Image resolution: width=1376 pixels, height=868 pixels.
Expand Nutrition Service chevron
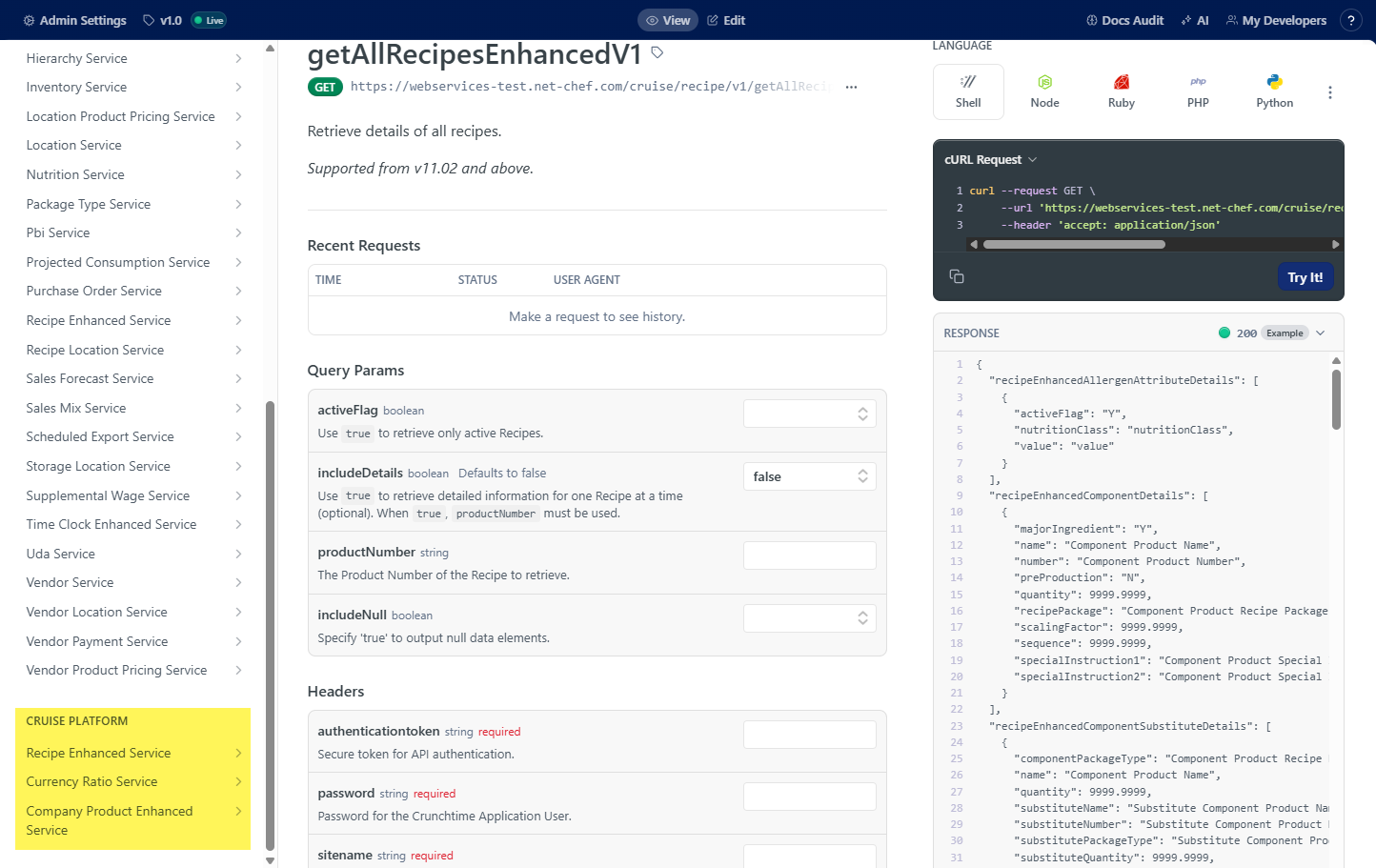[238, 175]
